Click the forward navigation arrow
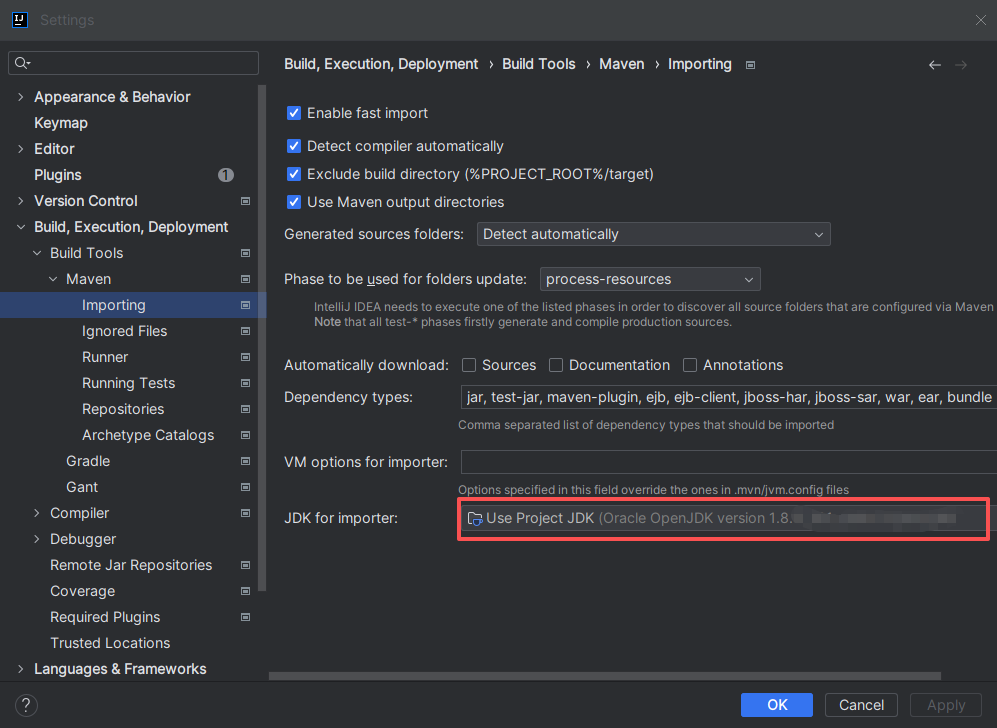997x728 pixels. pos(961,65)
